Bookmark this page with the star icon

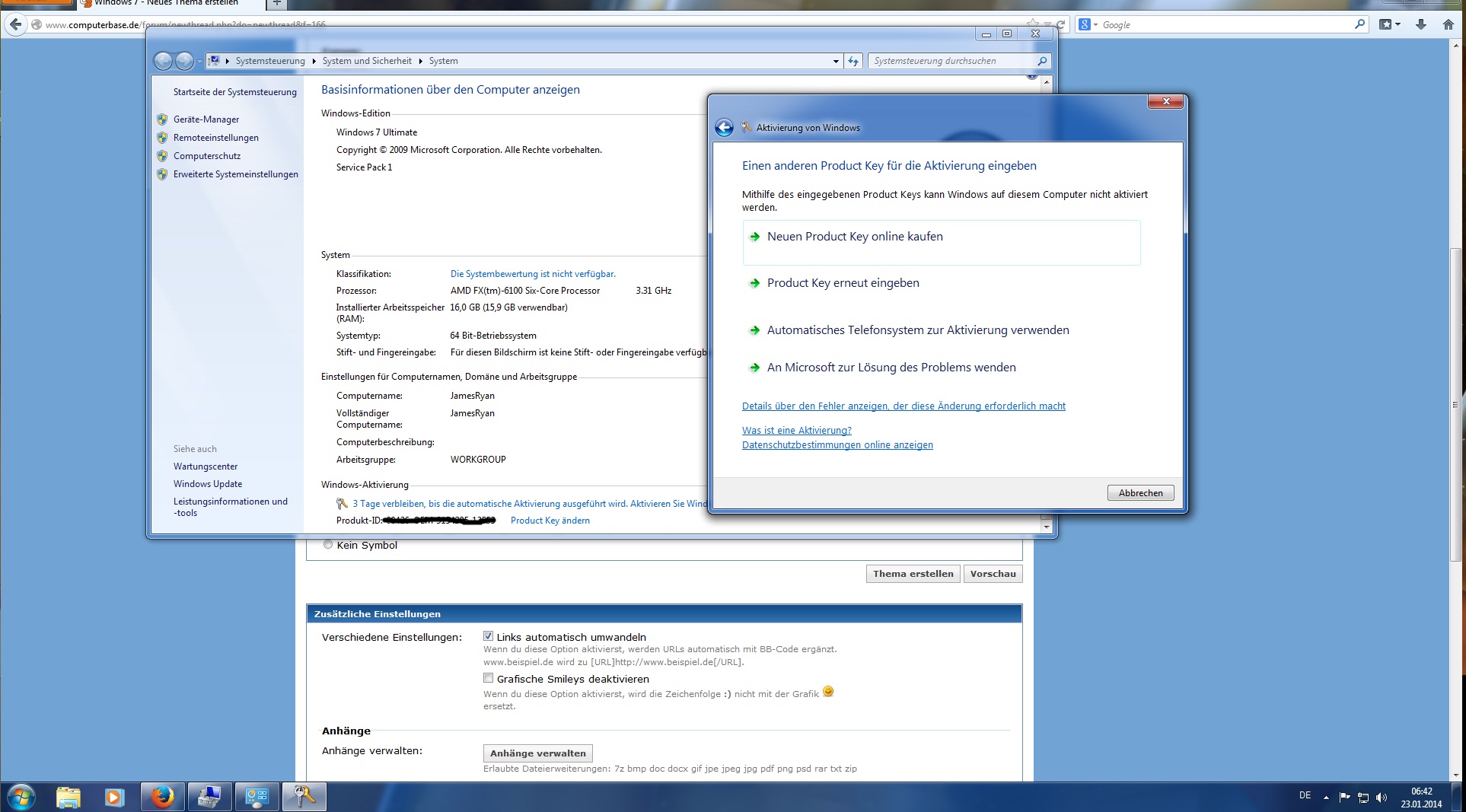coord(1033,24)
